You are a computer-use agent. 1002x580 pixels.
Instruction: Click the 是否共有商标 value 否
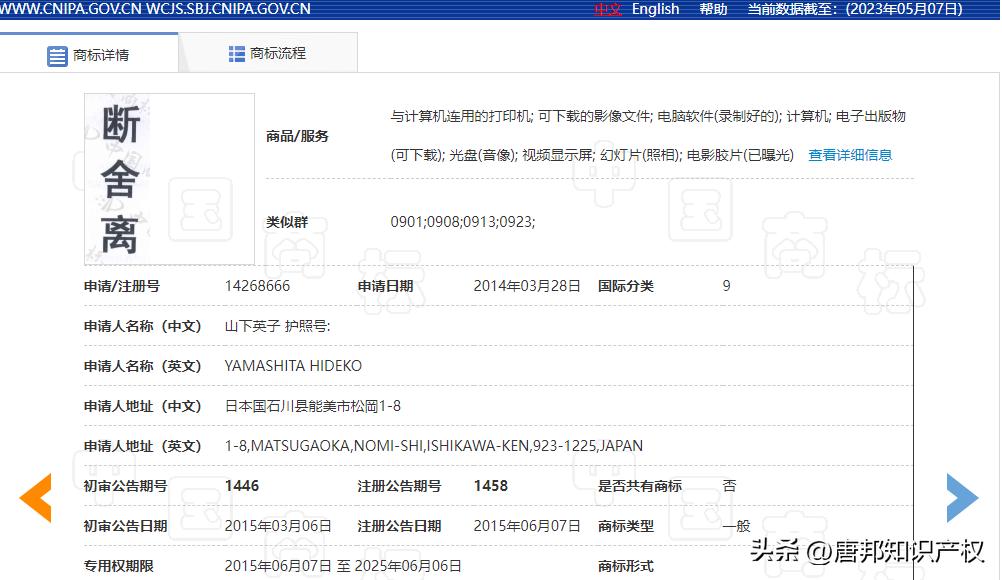coord(729,486)
